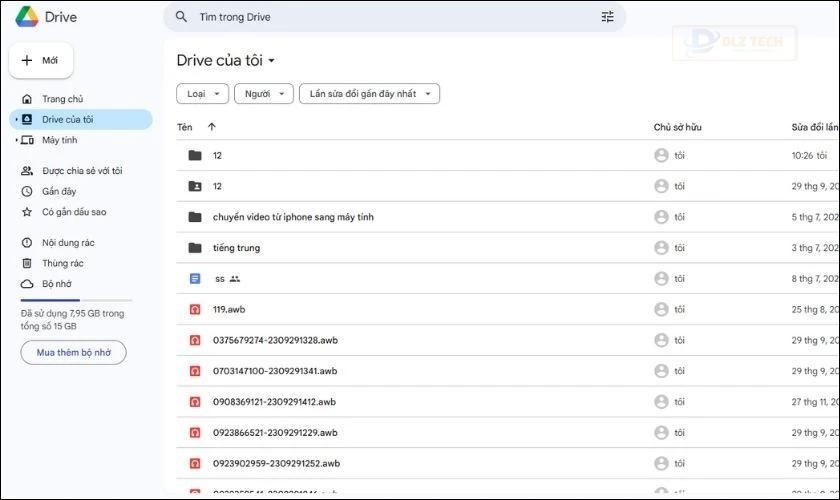Click audio icon of '0923866521-2309291229.awb'

(195, 433)
